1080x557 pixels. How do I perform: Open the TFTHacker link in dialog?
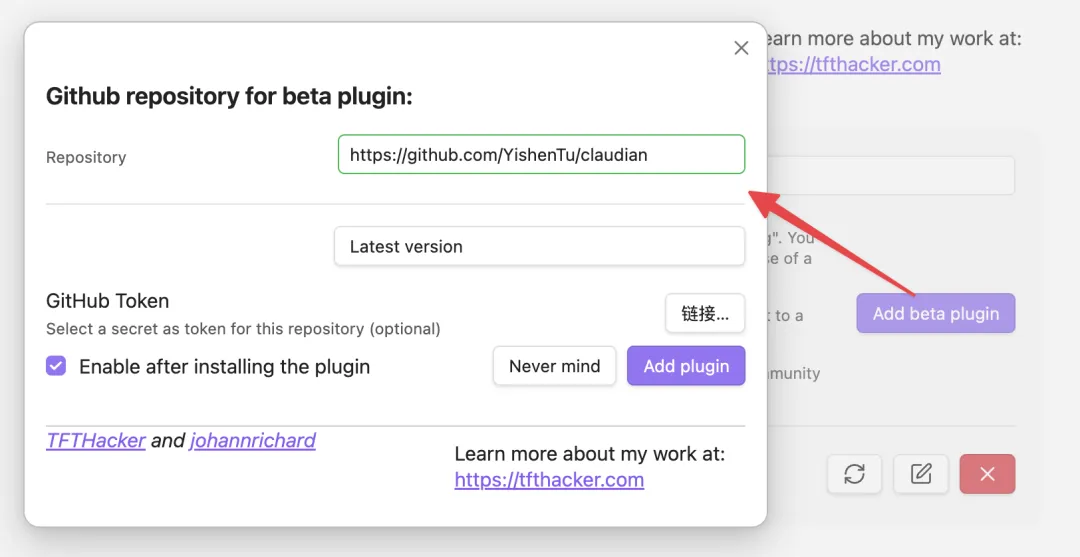[96, 441]
